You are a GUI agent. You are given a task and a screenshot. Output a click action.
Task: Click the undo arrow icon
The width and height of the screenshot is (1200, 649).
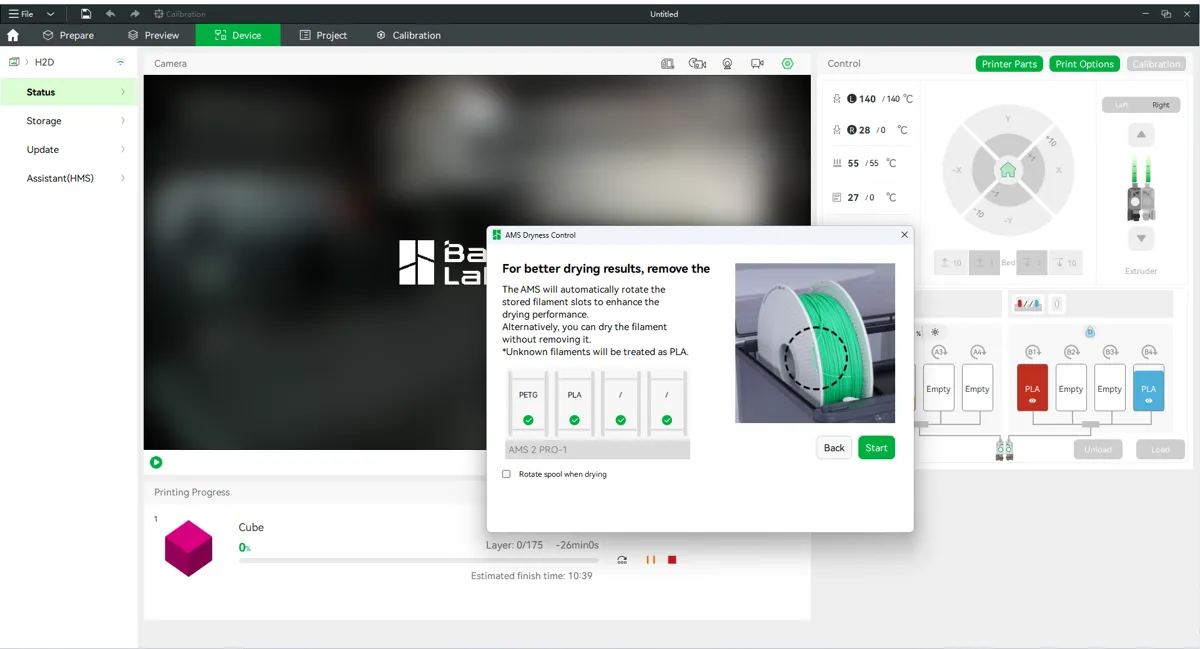pos(110,14)
